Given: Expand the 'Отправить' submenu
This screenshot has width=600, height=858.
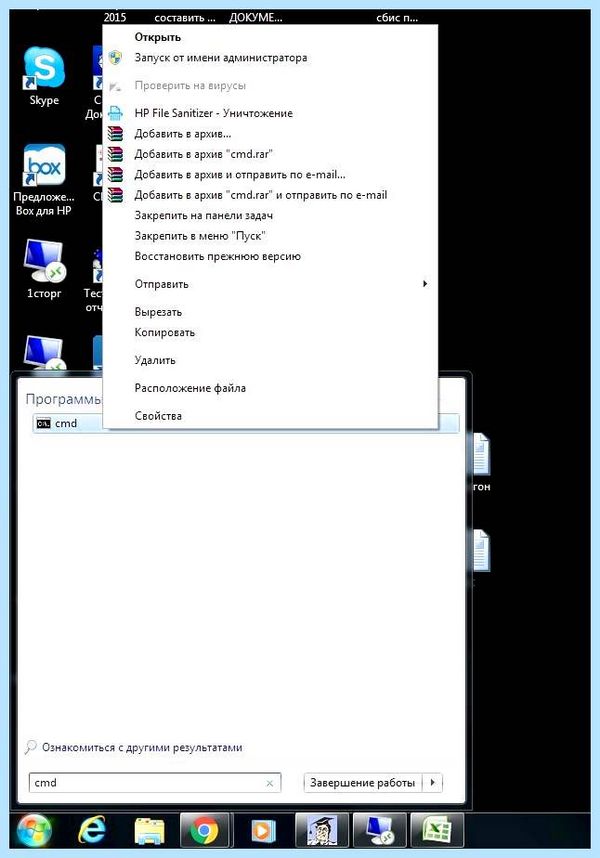Looking at the screenshot, I should point(270,284).
